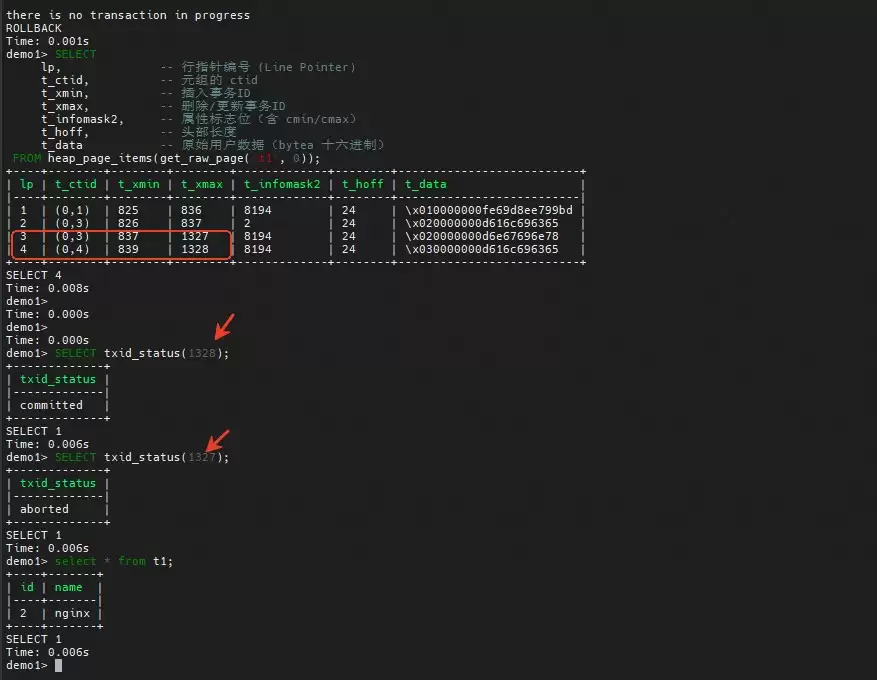
Task: Click the t_xmax value 1328 in the table
Action: pyautogui.click(x=195, y=249)
